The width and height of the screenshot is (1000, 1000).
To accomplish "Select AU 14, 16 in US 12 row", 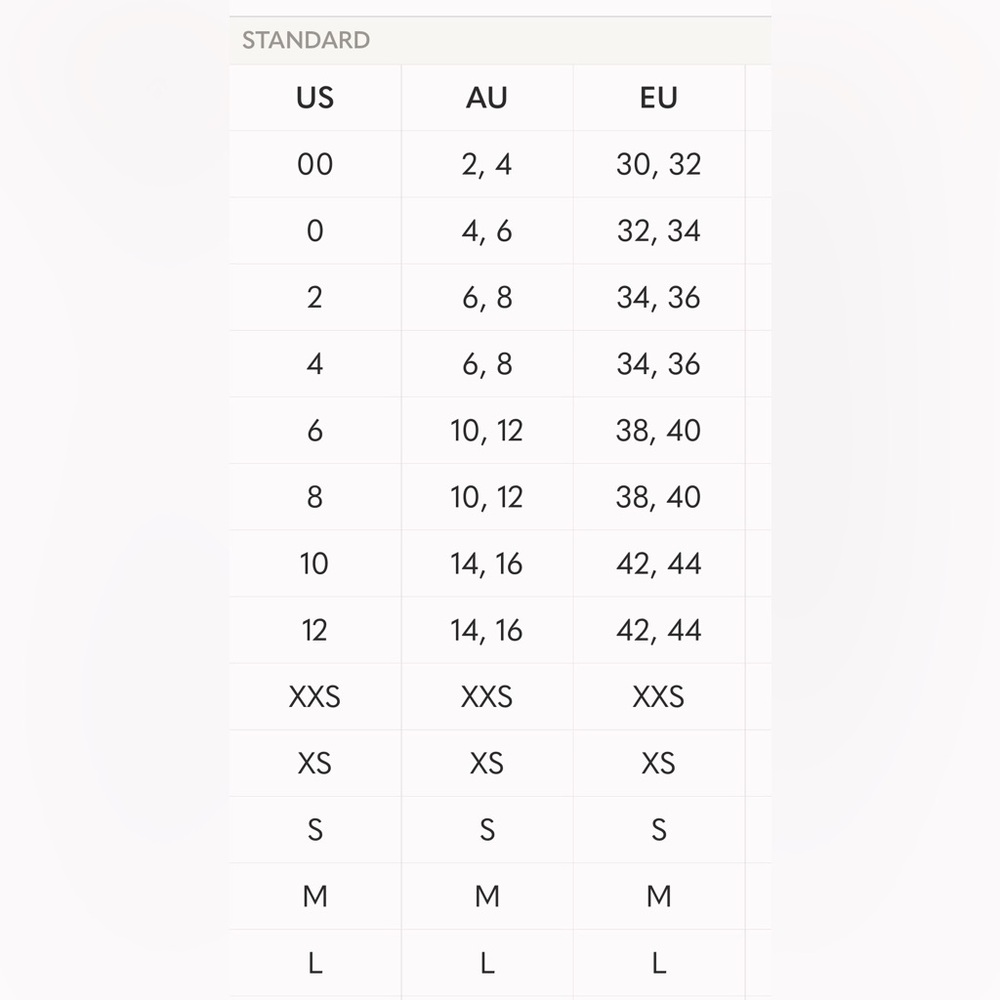I will pyautogui.click(x=487, y=630).
